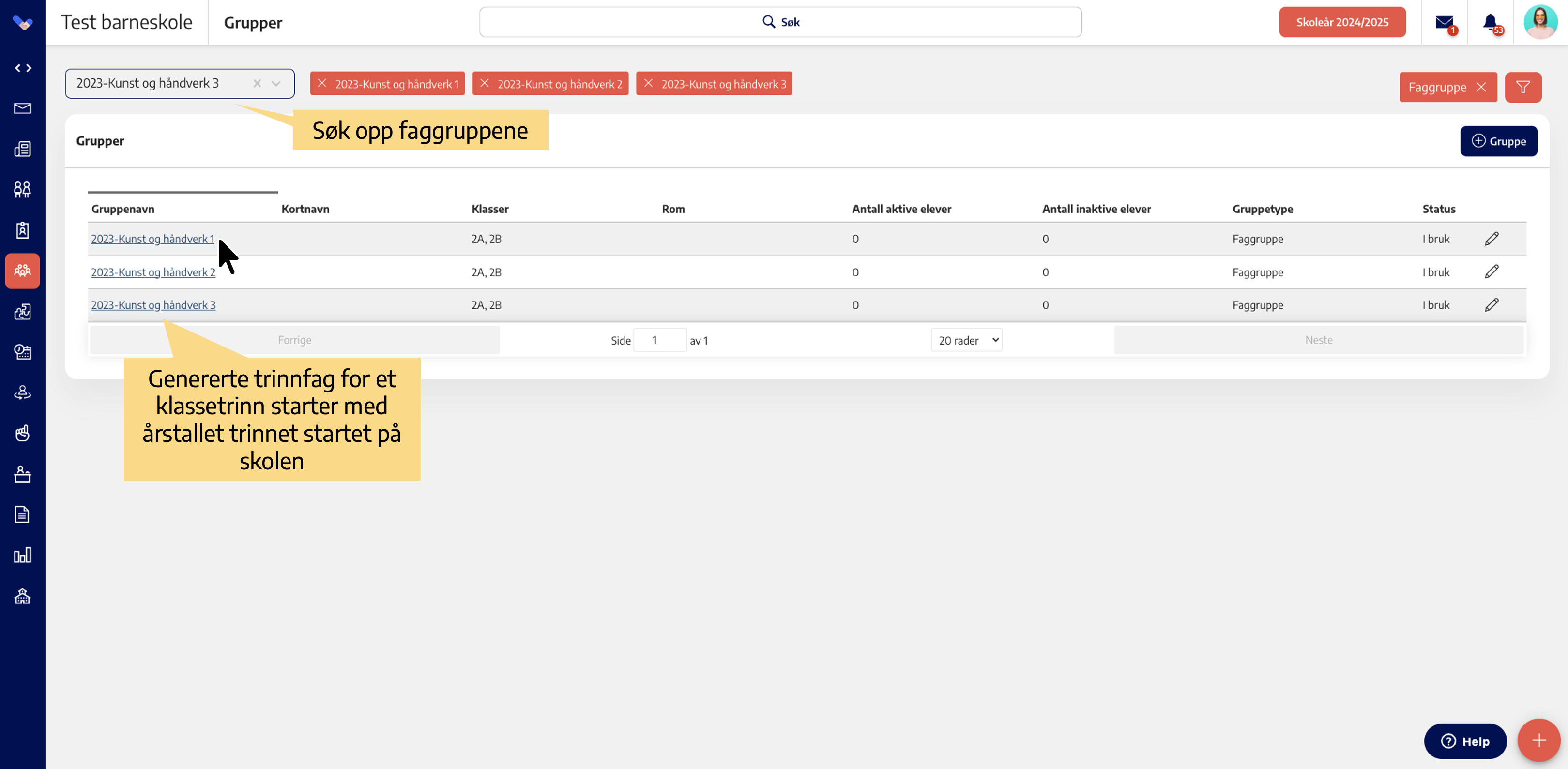Screen dimensions: 1568x769
Task: Edit the 2023-Kunst og håndverk 3 row
Action: pyautogui.click(x=1492, y=305)
